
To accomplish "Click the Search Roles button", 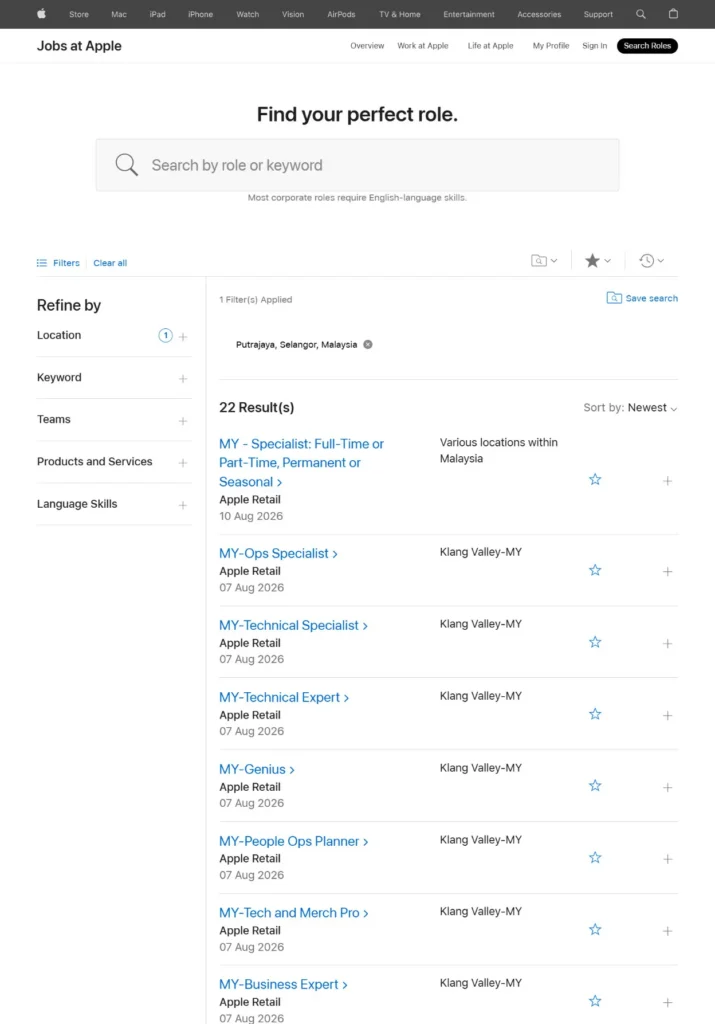I will tap(647, 46).
